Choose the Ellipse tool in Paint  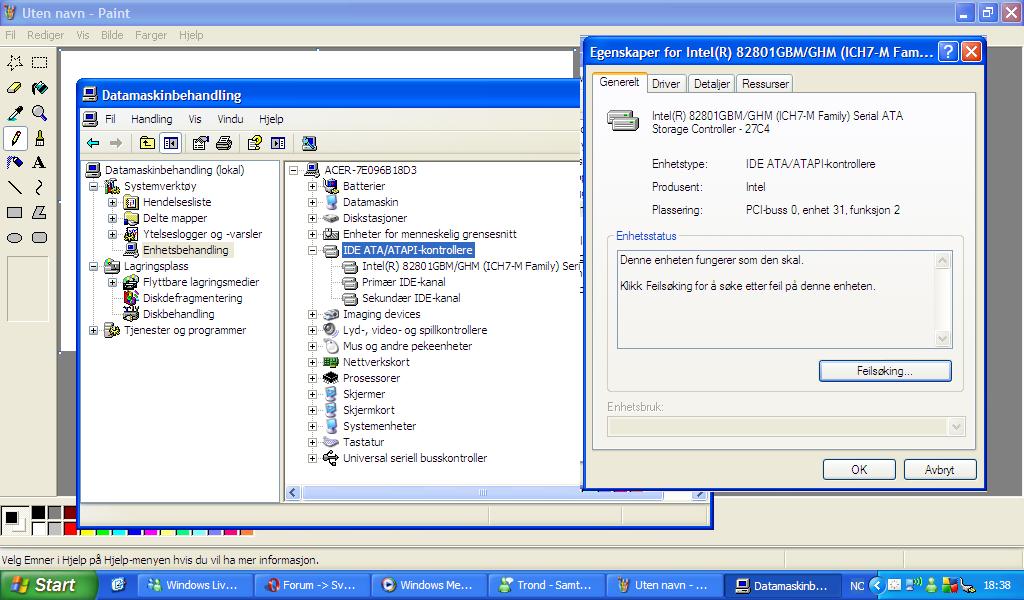tap(15, 238)
